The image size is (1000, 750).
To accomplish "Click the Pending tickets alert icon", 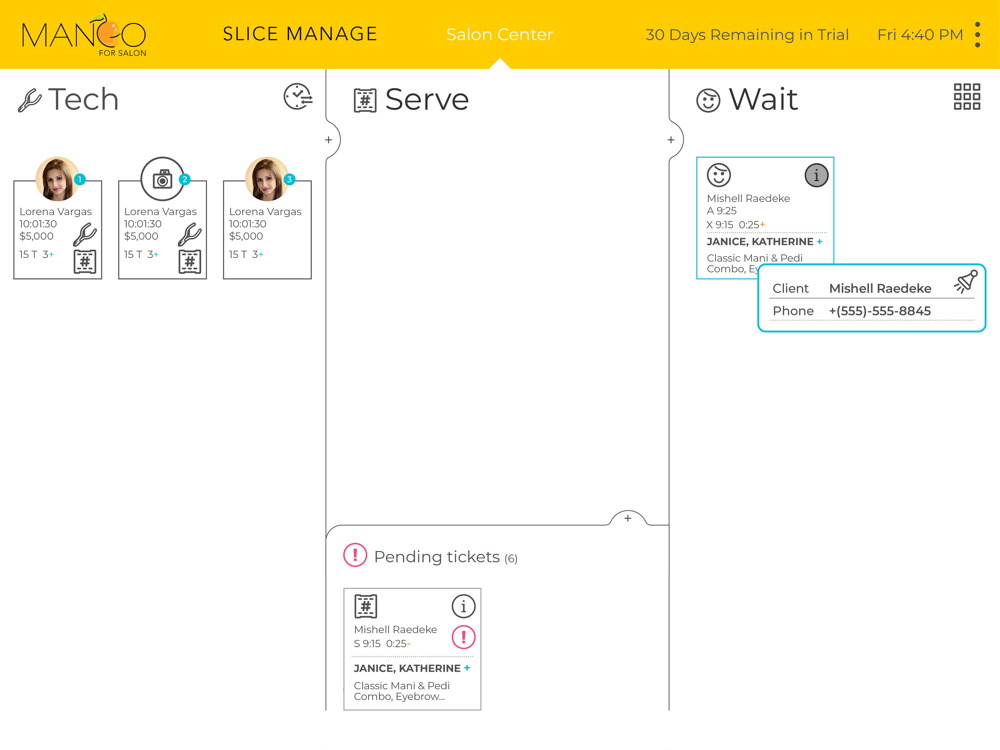I will pos(355,555).
